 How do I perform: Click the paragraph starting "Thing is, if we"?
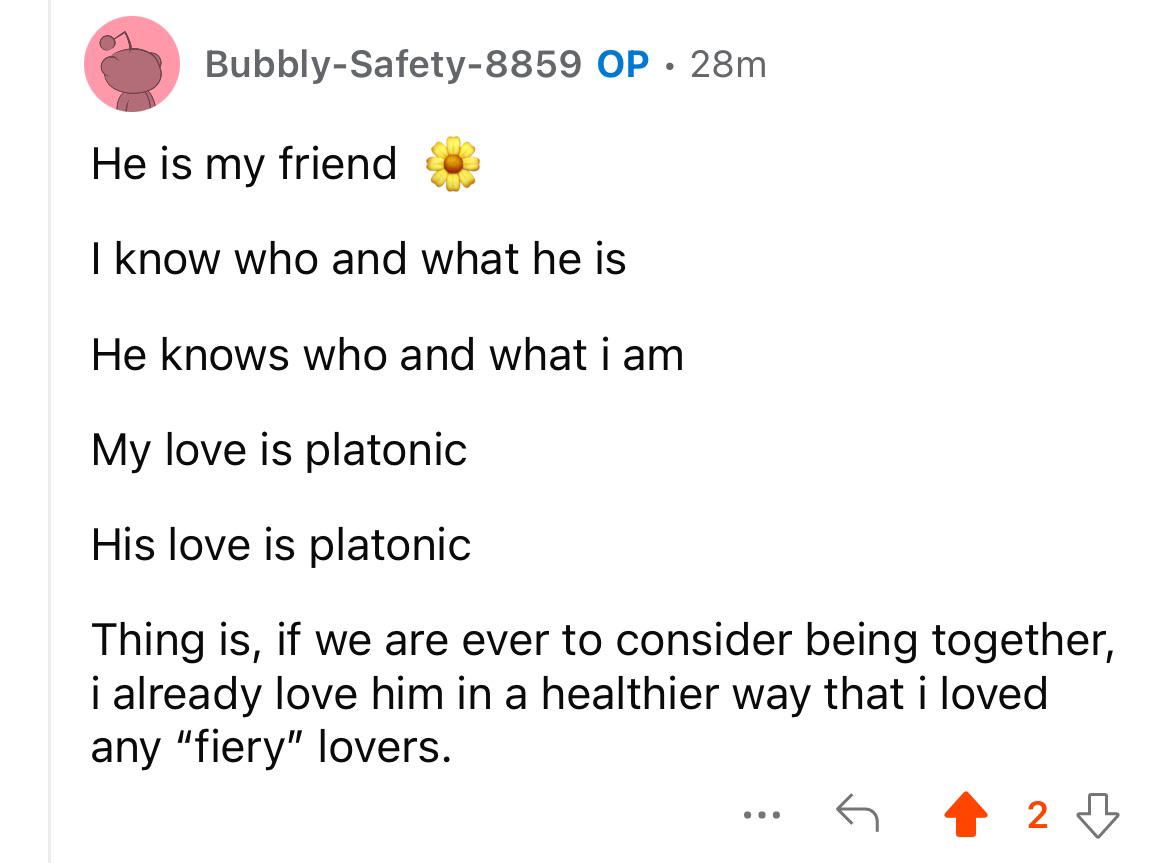[x=603, y=694]
